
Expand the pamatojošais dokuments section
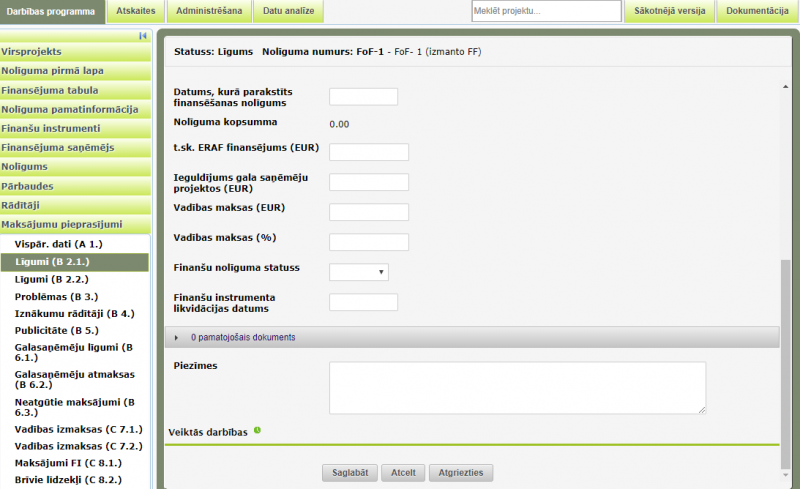pos(177,337)
